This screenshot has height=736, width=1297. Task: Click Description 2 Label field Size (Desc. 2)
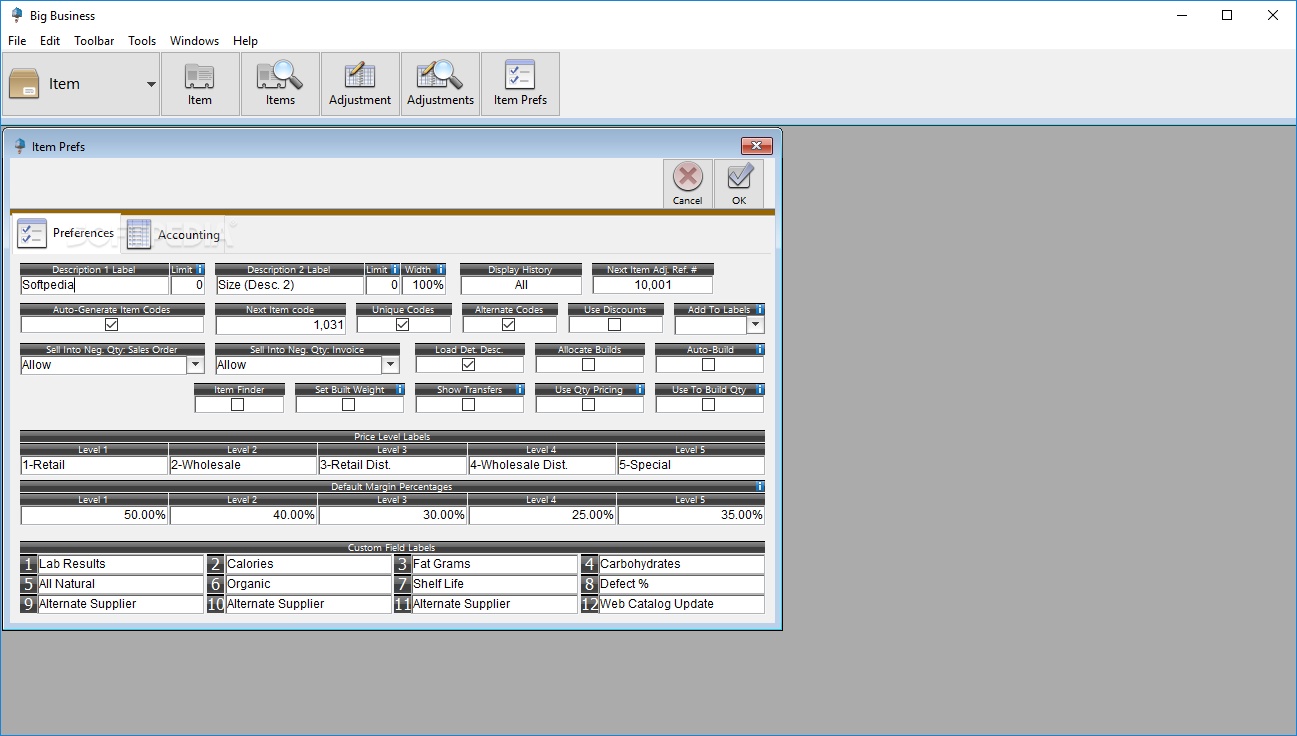(289, 285)
